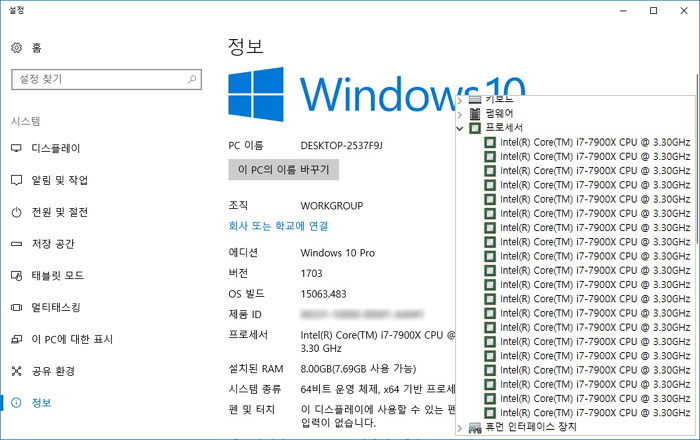Click PC name DESKTOP-2537F9J text
The image size is (700, 440).
click(x=342, y=145)
